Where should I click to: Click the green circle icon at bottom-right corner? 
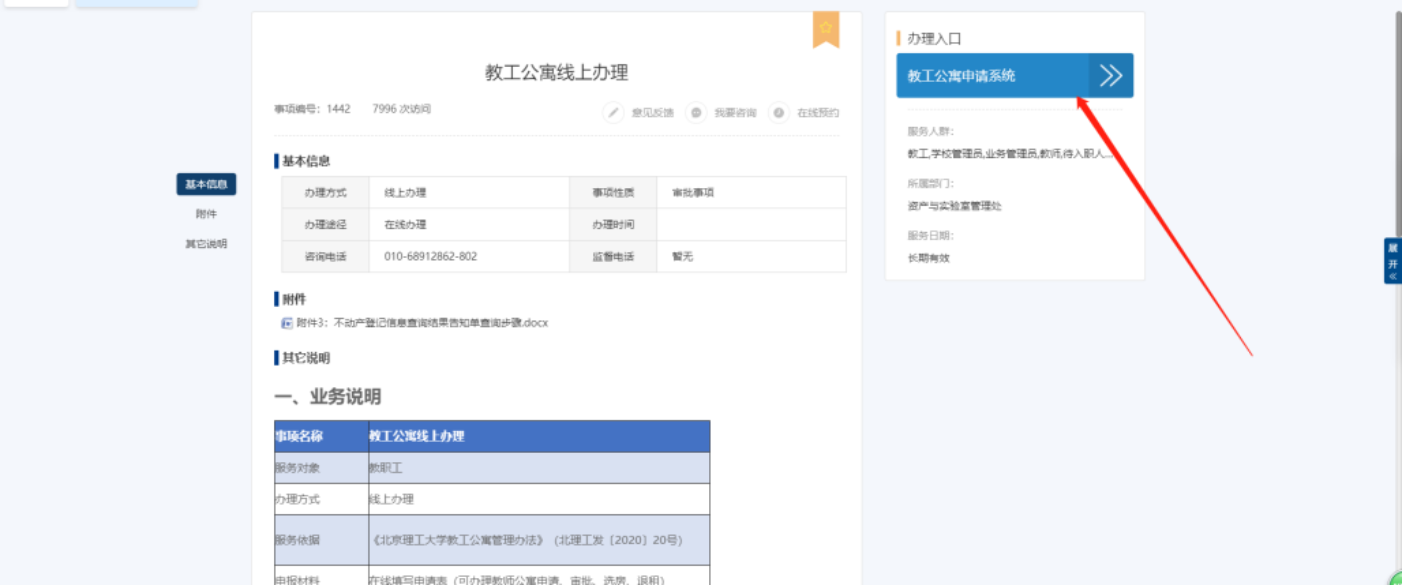click(1396, 579)
